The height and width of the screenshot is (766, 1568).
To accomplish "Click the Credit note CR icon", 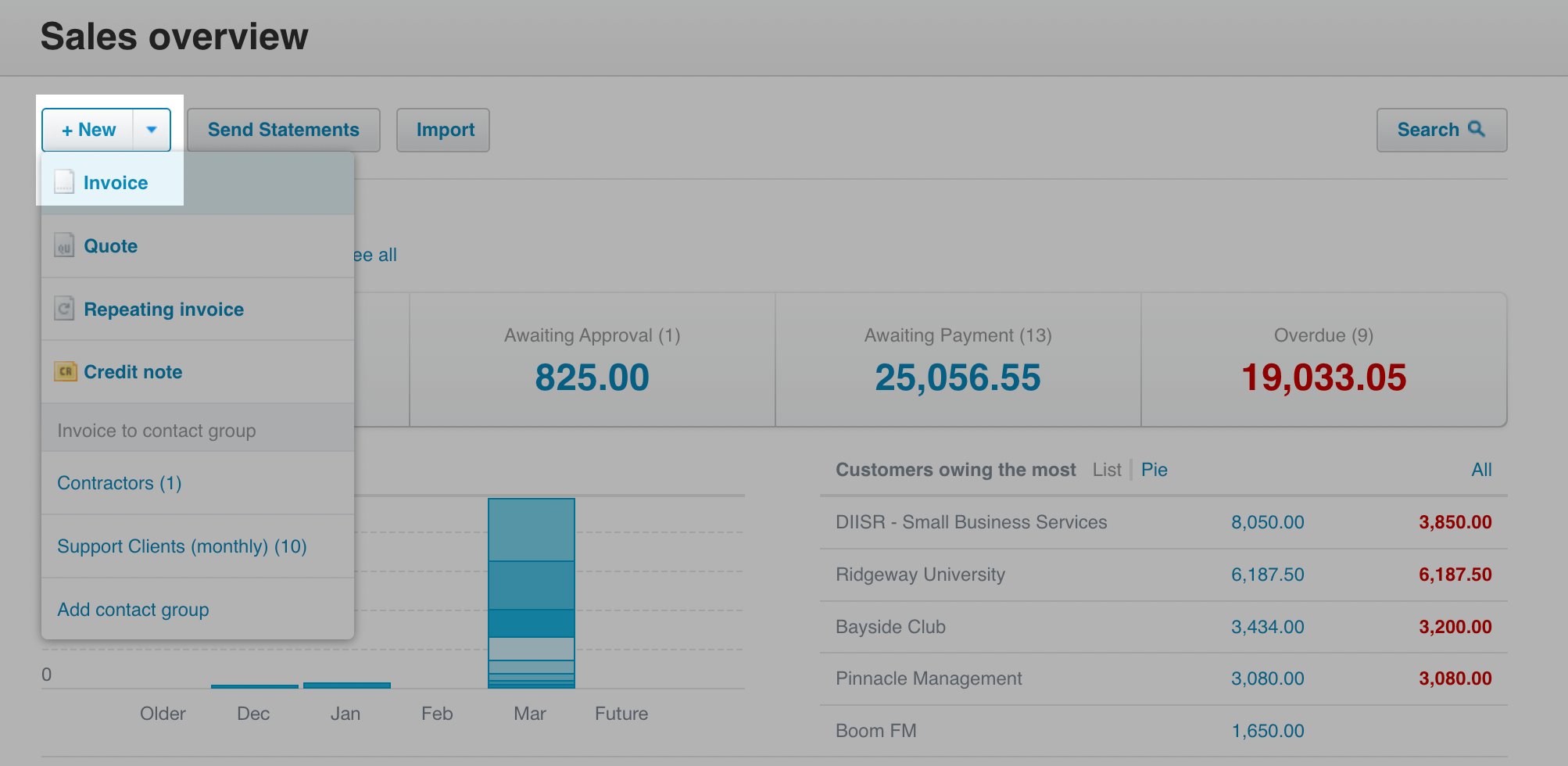I will coord(65,371).
